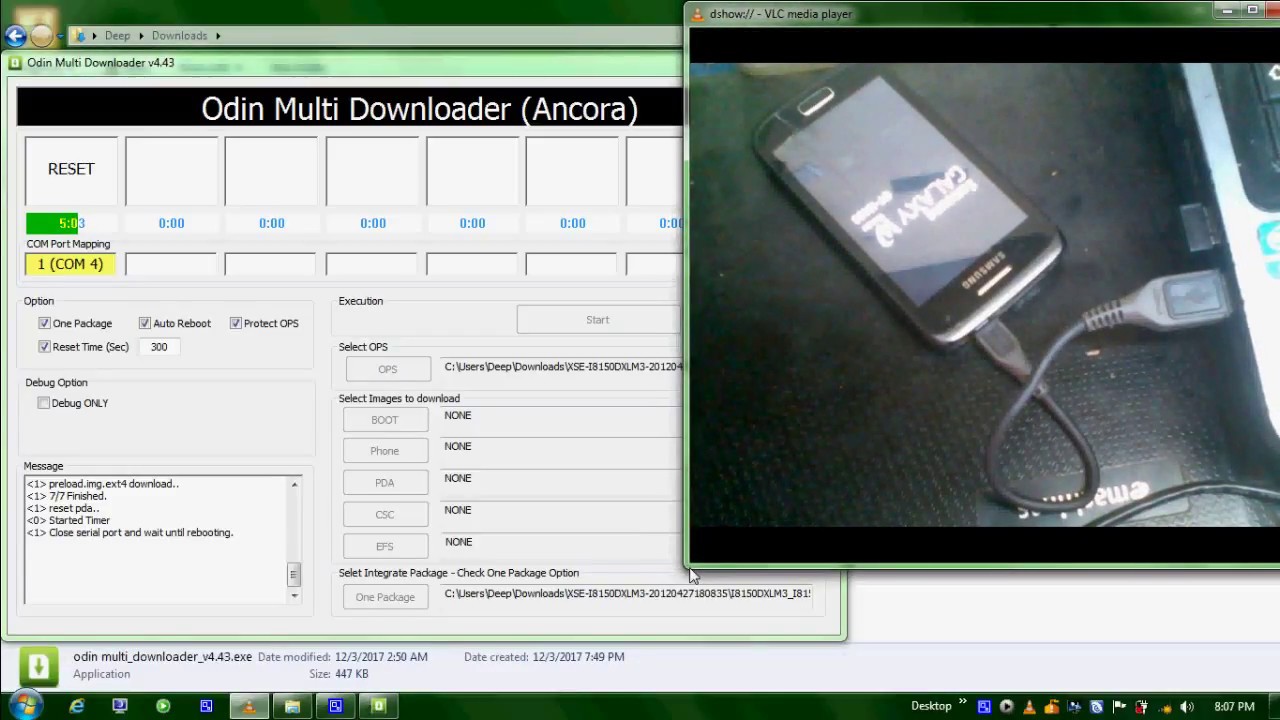This screenshot has height=720, width=1280.
Task: Click the One Package select button
Action: (x=385, y=597)
